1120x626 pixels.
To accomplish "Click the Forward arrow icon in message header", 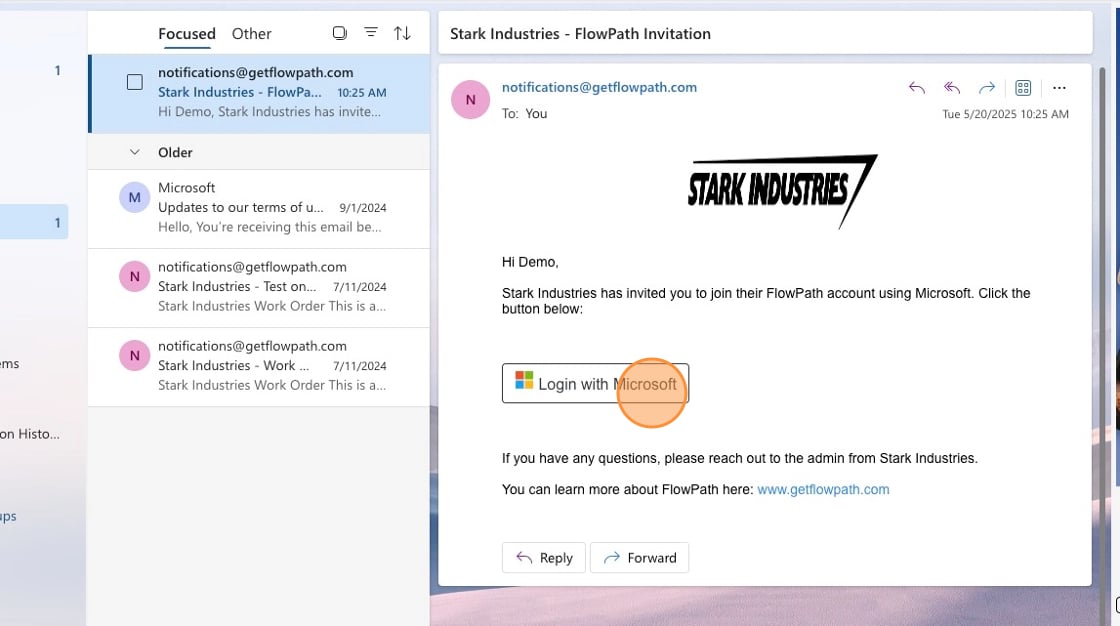I will tap(986, 88).
